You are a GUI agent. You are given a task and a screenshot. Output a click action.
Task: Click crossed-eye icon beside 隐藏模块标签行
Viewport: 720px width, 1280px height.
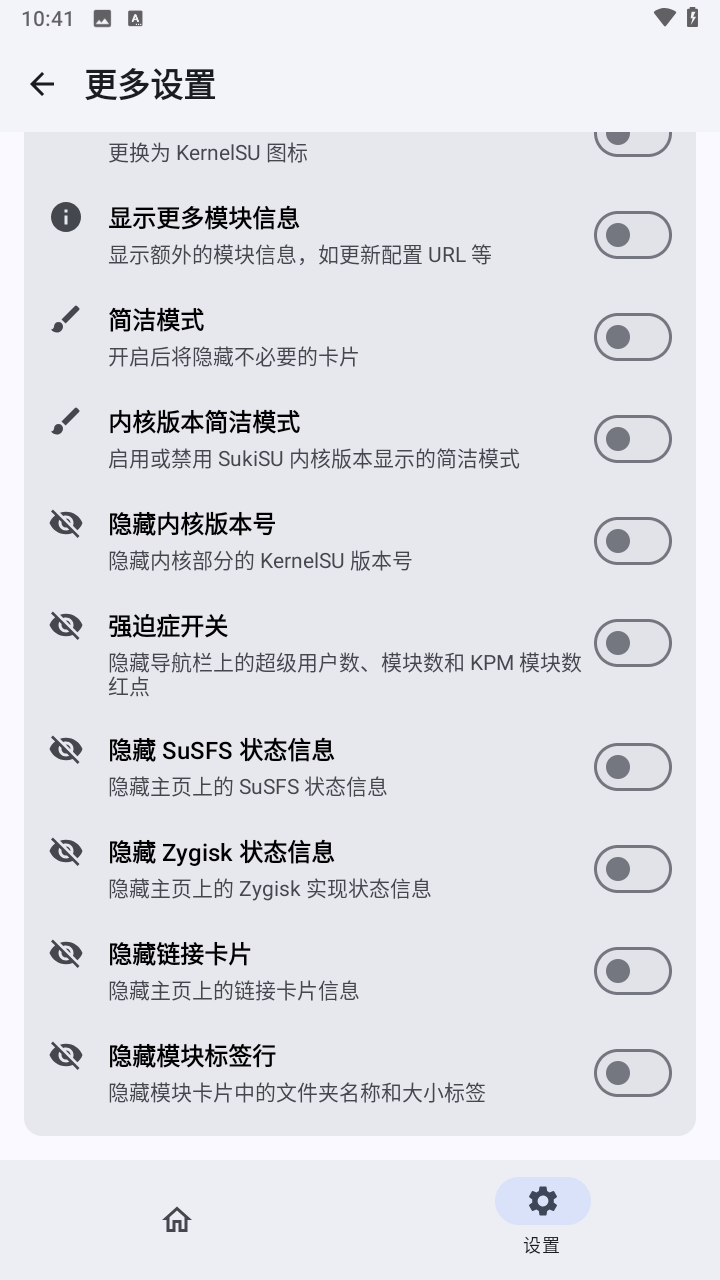click(66, 1055)
